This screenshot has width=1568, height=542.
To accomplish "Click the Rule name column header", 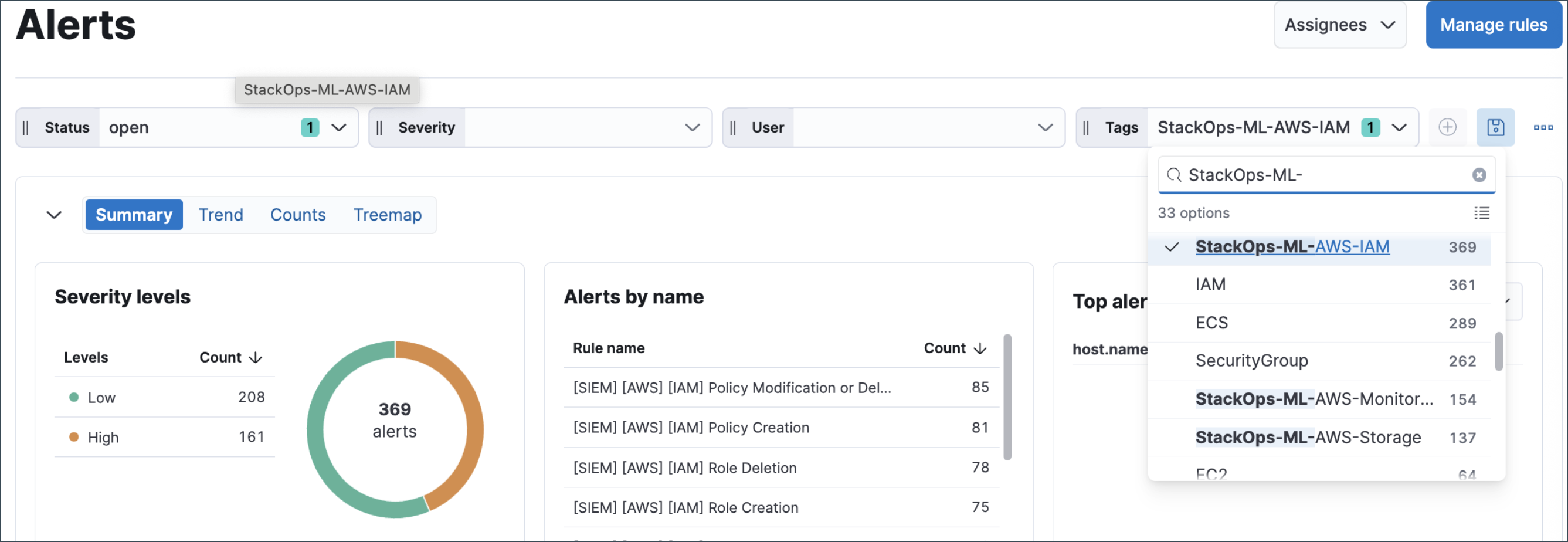I will point(609,348).
